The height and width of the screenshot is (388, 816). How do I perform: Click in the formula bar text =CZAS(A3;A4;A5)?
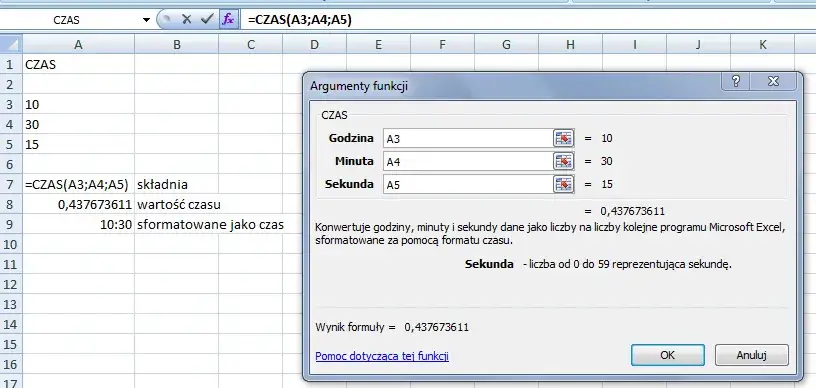(300, 20)
